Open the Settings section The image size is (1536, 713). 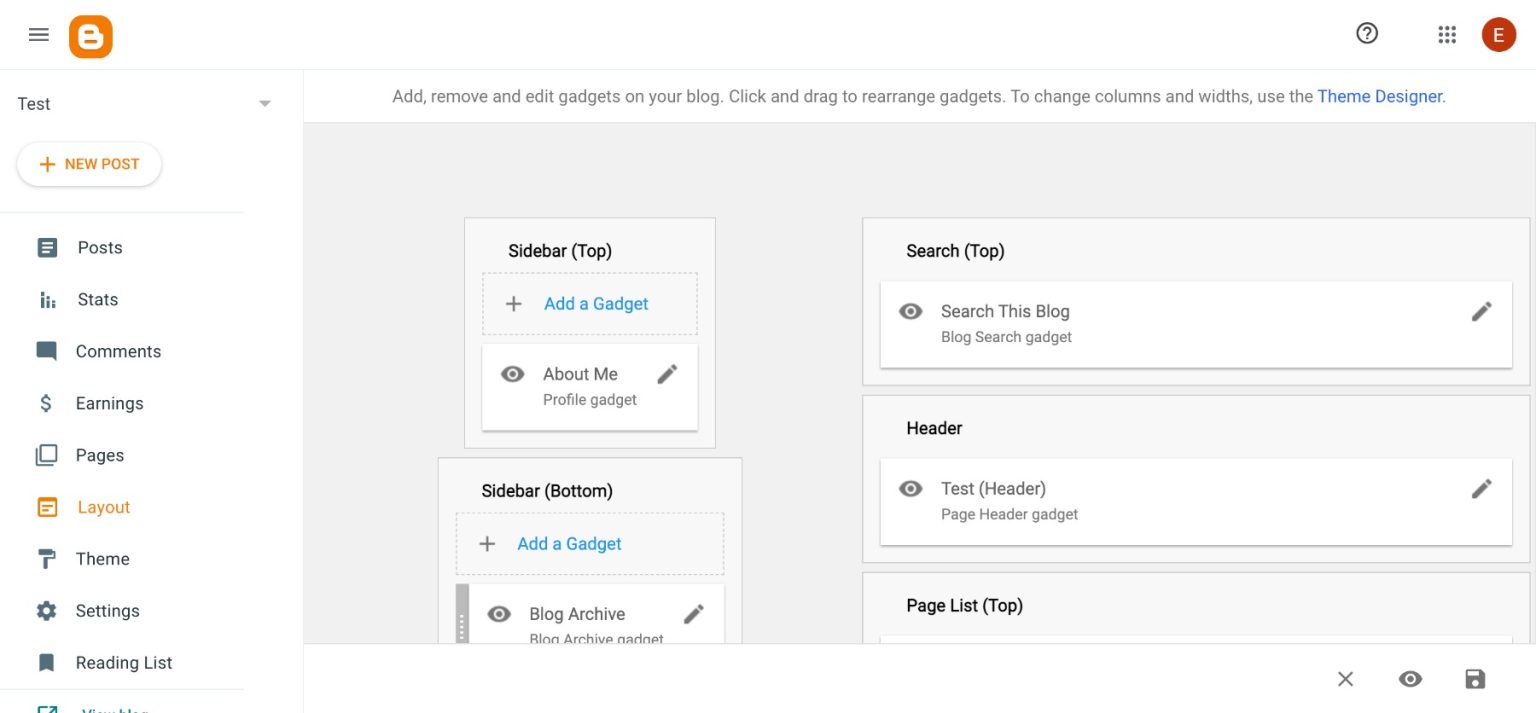click(108, 611)
